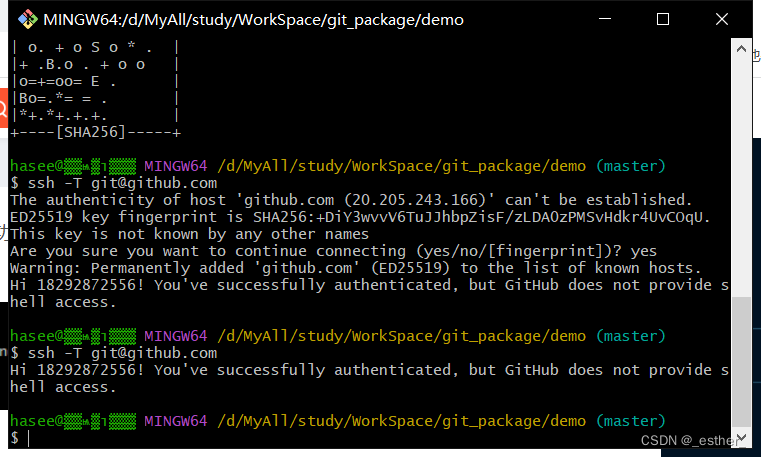Click the ED25519 key fingerprint line
The image size is (761, 457).
[360, 217]
